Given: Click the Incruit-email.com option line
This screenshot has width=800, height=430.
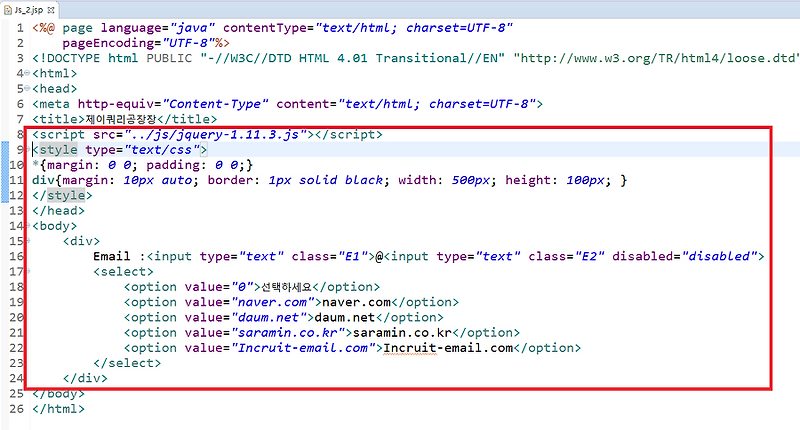Looking at the screenshot, I should coord(353,348).
